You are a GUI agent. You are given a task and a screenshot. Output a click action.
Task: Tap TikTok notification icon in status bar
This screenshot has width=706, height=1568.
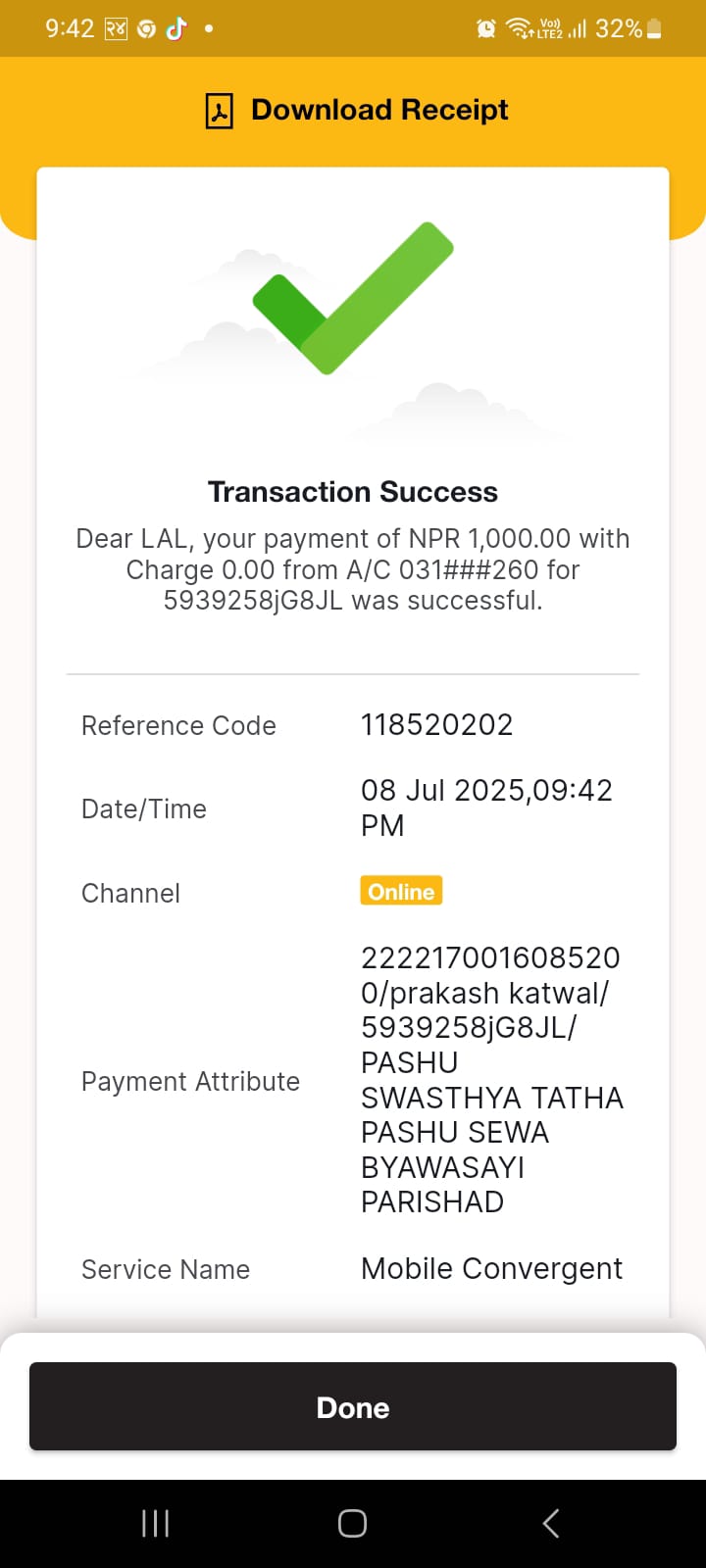tap(176, 28)
